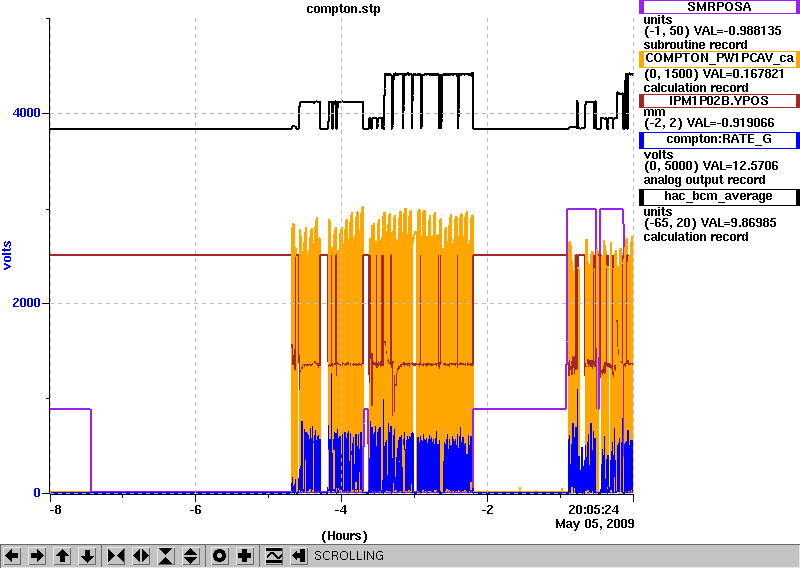The image size is (800, 568).
Task: Click the horizontal zoom-out diamond icon
Action: tap(141, 555)
